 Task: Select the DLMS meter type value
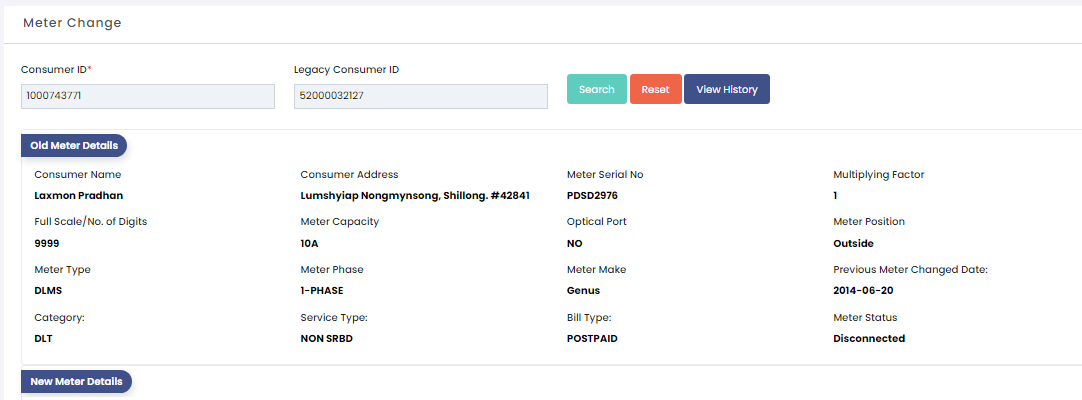point(48,290)
